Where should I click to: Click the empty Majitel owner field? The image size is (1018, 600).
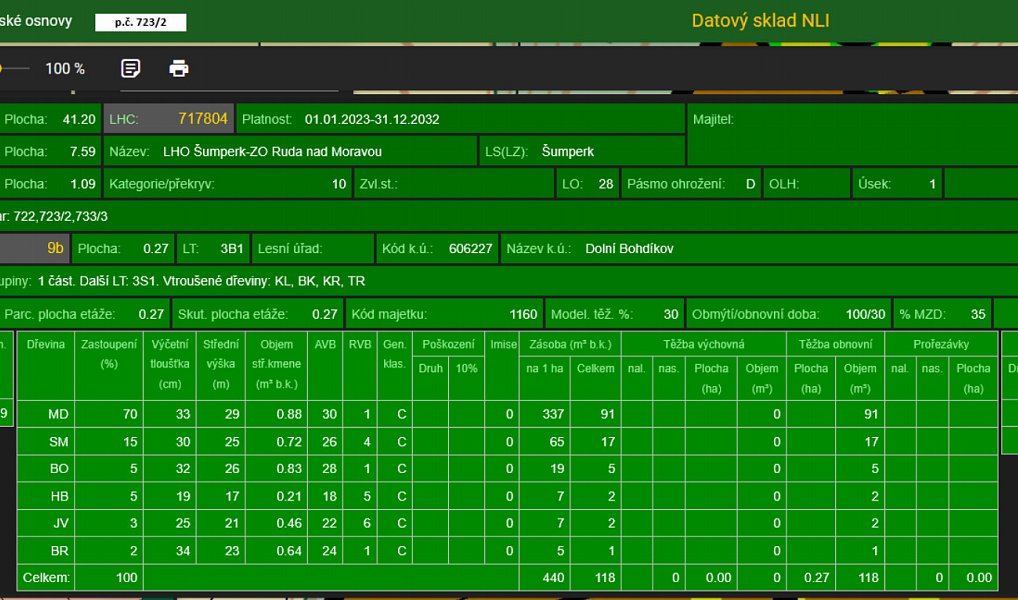click(x=852, y=134)
